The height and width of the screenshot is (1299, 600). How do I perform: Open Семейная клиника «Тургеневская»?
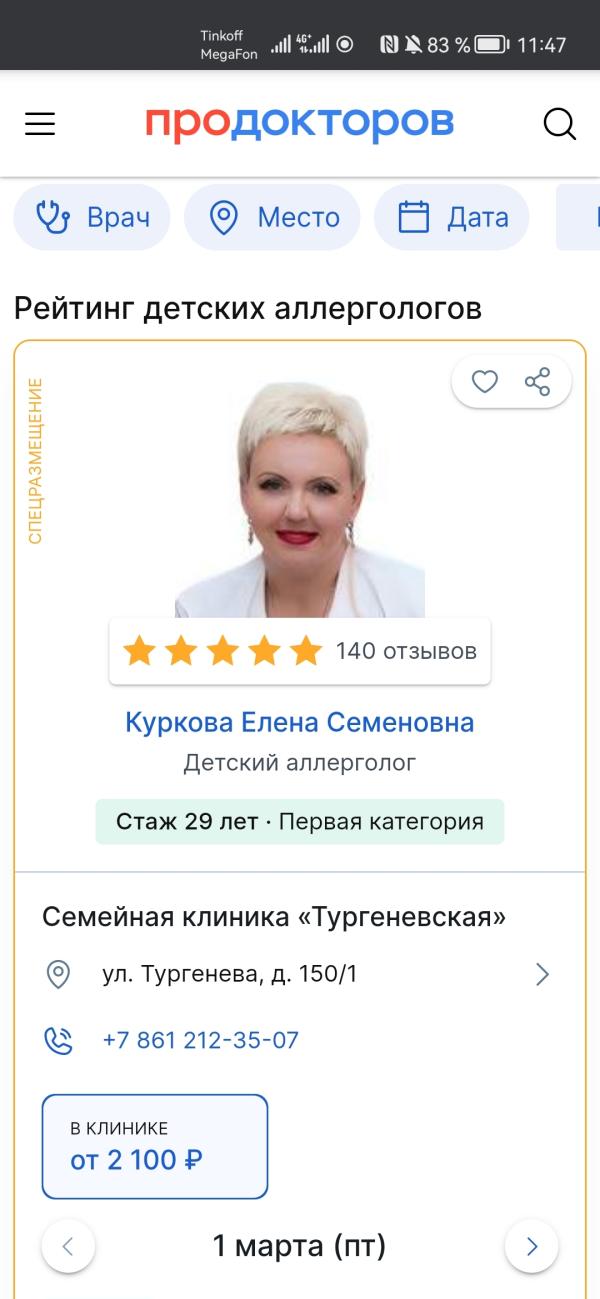click(274, 916)
